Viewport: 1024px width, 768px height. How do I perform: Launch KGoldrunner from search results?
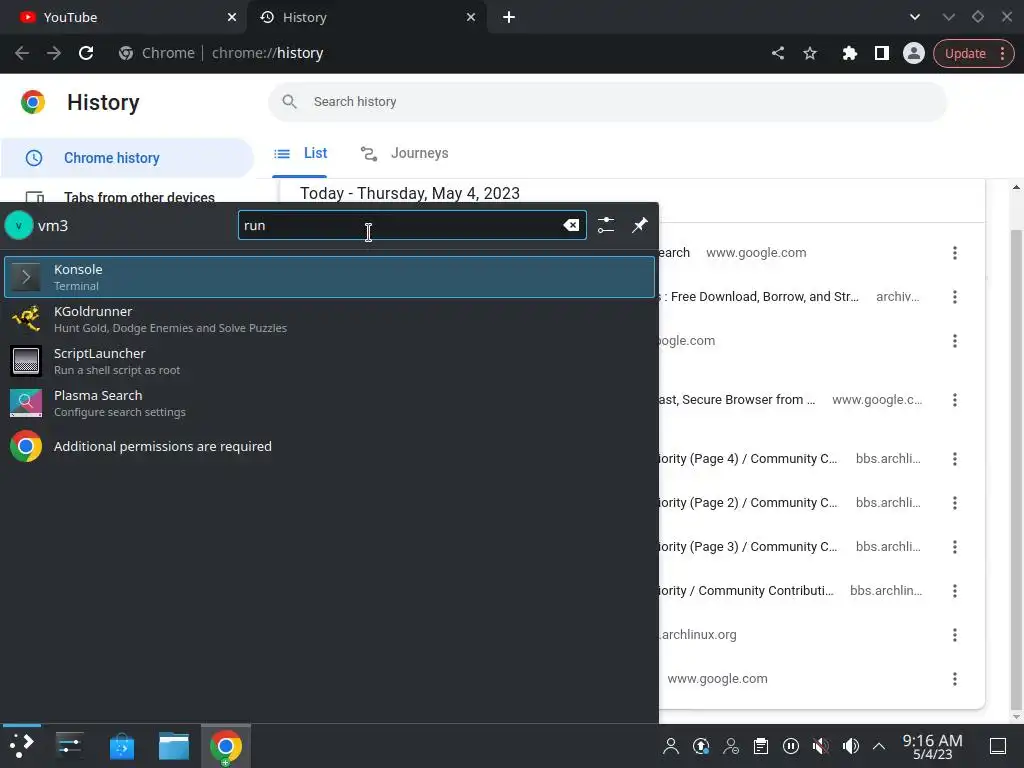(x=329, y=319)
